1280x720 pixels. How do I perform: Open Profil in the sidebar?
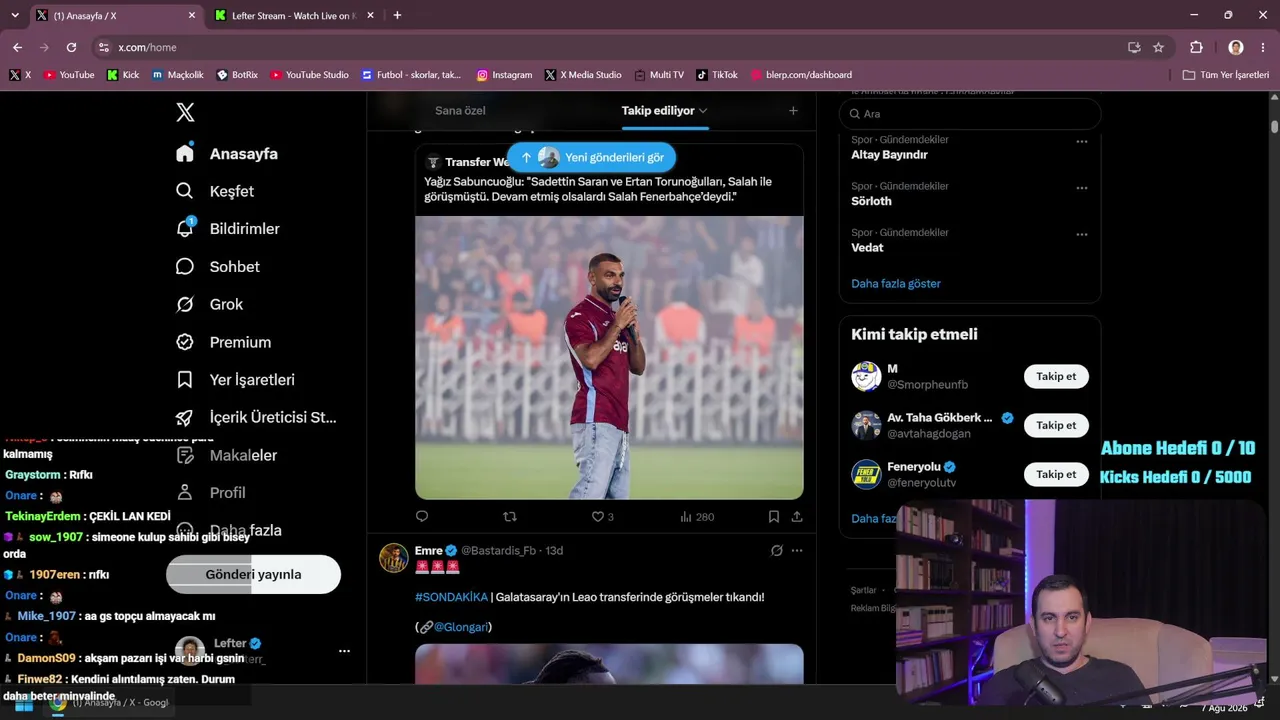point(211,493)
